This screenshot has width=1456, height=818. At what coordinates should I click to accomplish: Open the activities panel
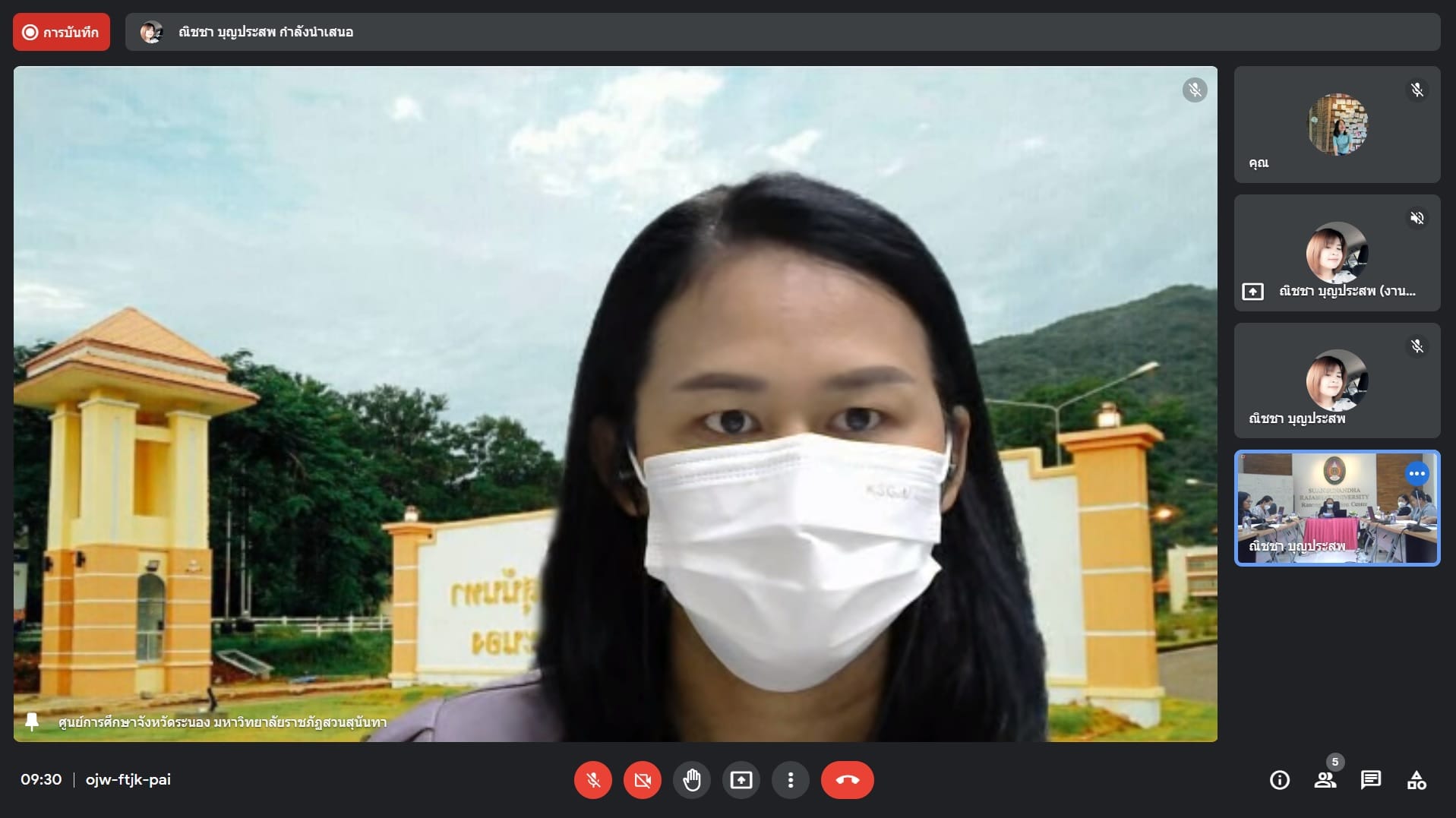tap(1417, 780)
